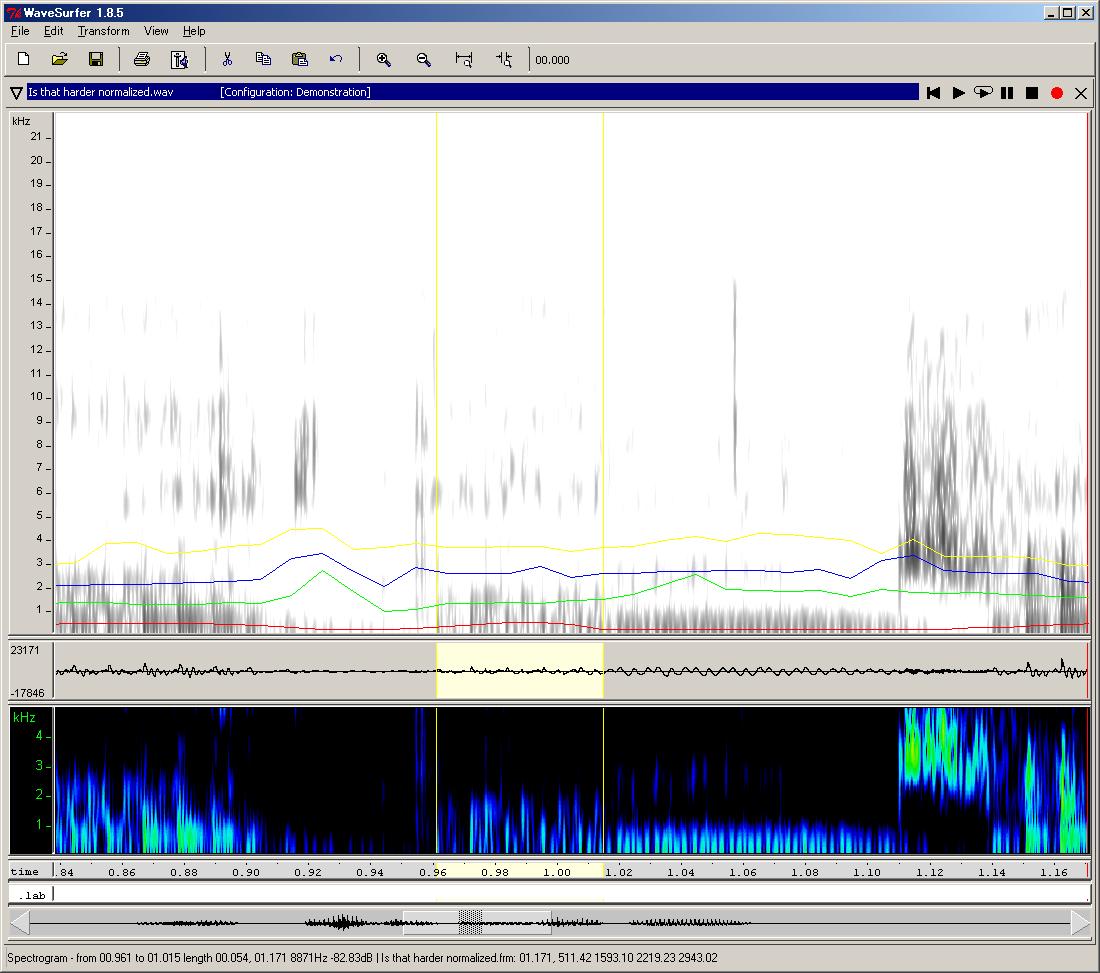
Task: Toggle loop playback
Action: pyautogui.click(x=983, y=93)
